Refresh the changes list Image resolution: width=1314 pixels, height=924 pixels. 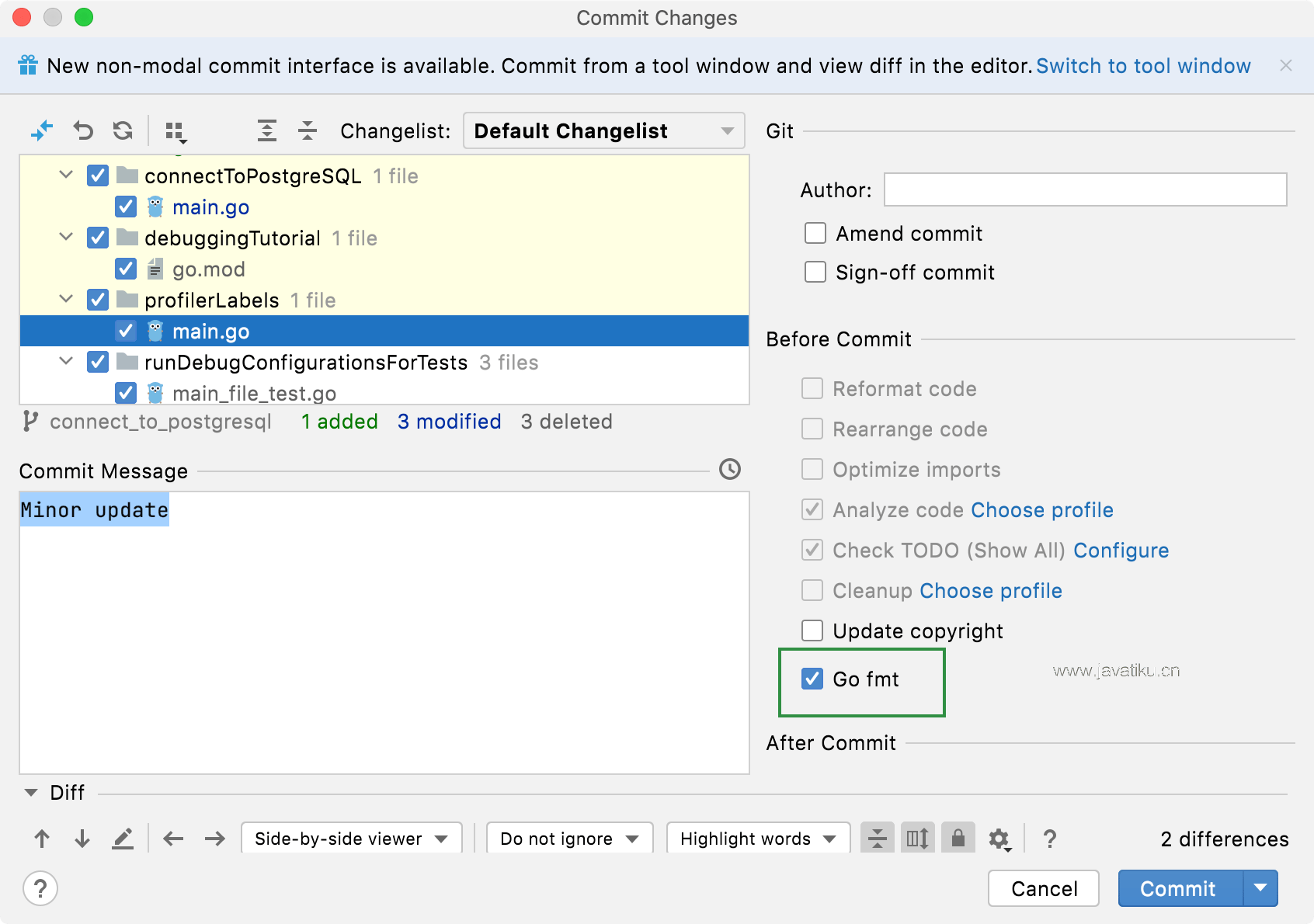123,131
